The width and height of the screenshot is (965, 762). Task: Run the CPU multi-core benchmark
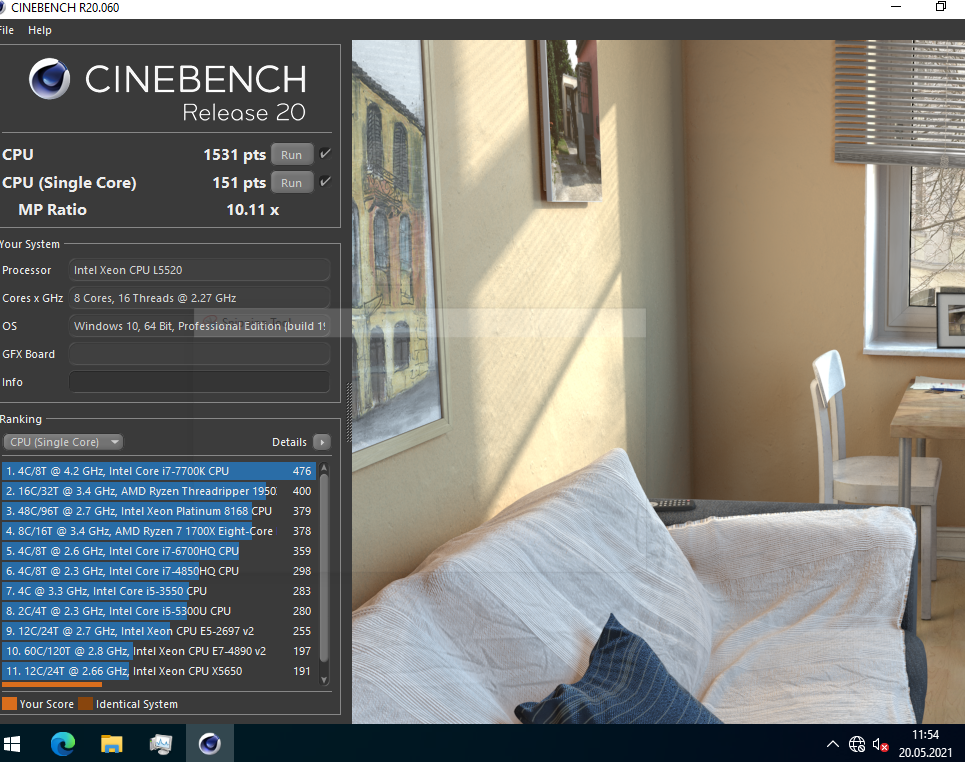(292, 154)
